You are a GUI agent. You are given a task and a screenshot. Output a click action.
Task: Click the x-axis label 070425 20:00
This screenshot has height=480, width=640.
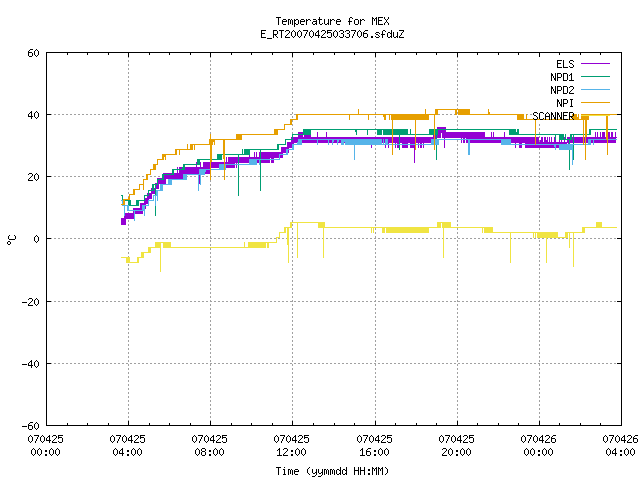pyautogui.click(x=456, y=446)
